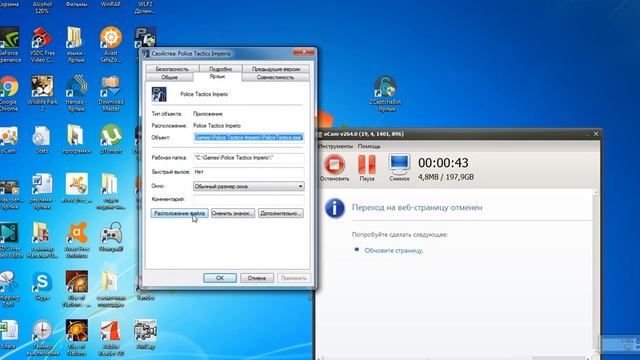Click the Переход на веб-страницу отменен heading

pyautogui.click(x=417, y=207)
